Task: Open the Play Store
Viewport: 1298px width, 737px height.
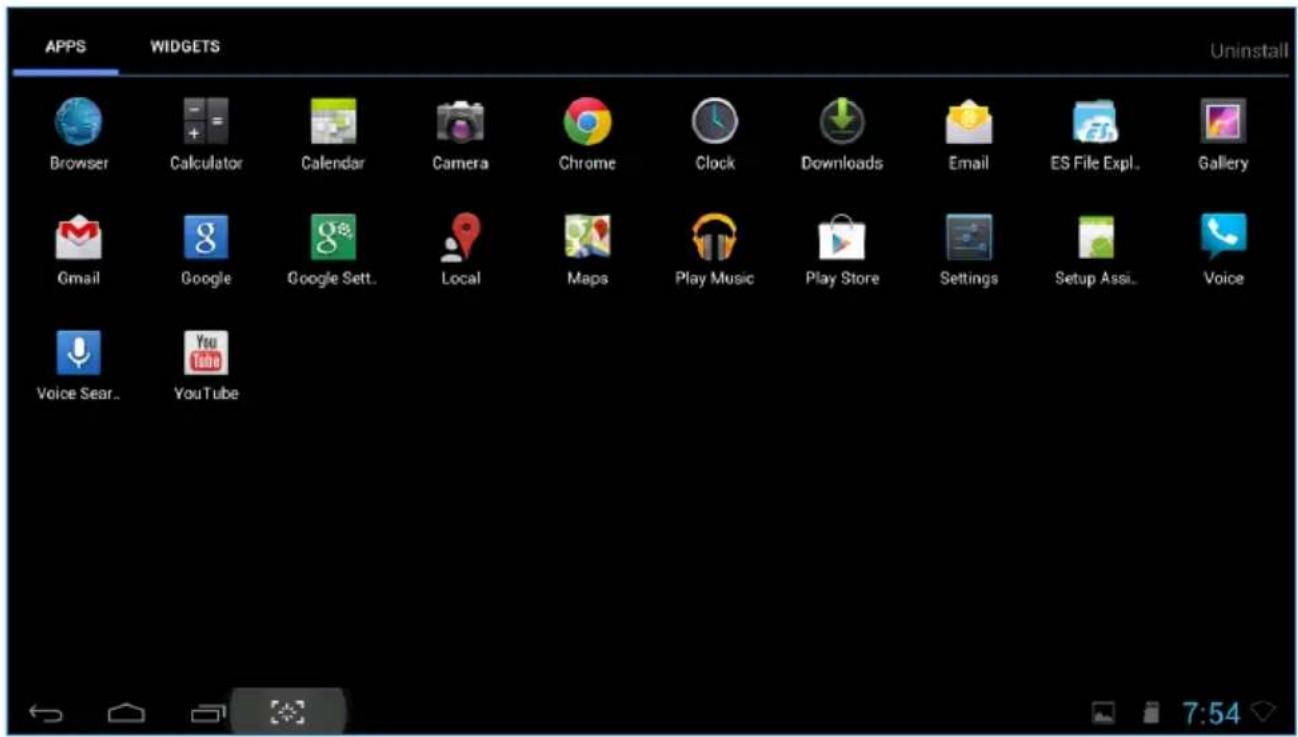Action: pos(842,251)
